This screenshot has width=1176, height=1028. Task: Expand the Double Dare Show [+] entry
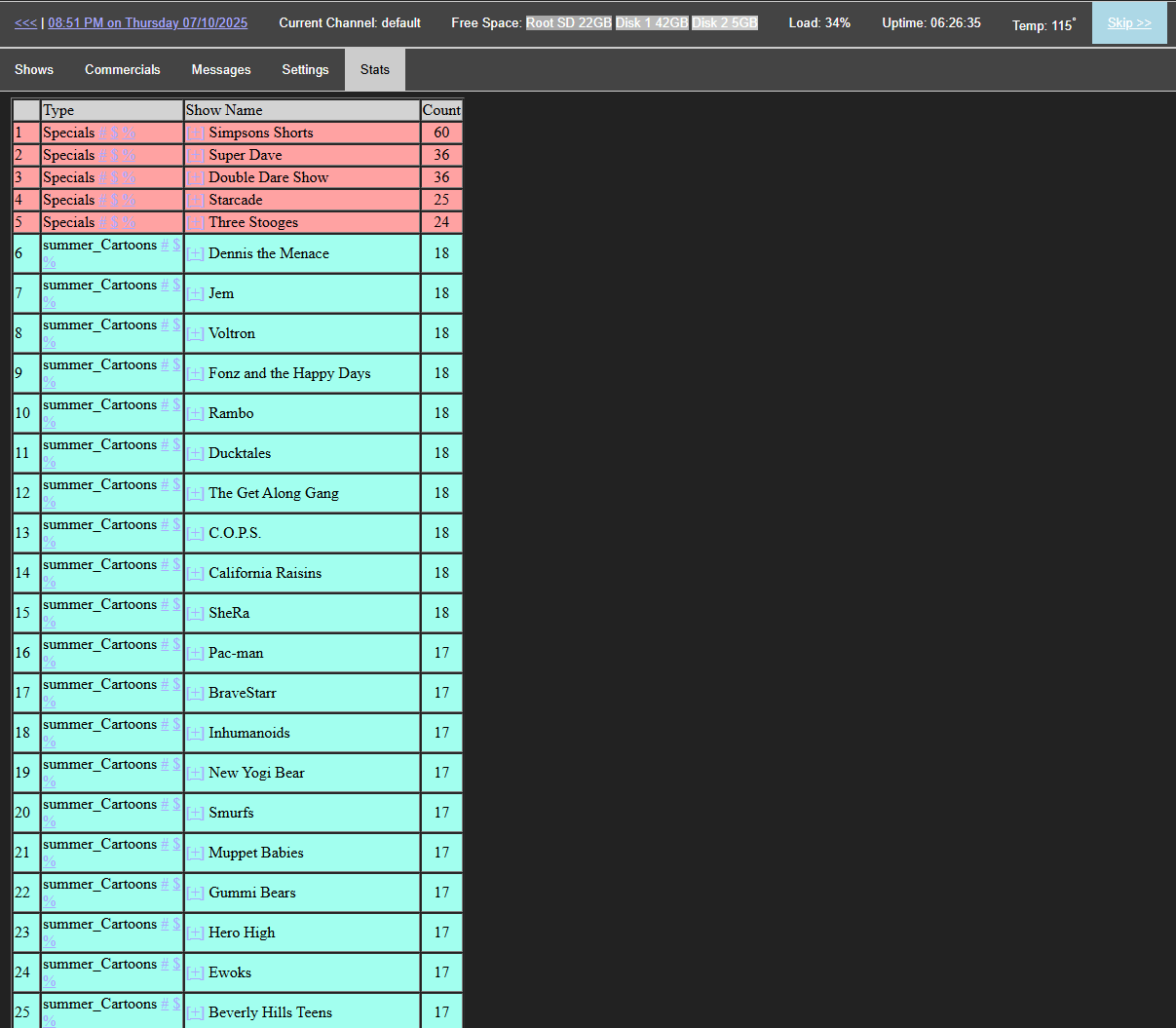(196, 178)
